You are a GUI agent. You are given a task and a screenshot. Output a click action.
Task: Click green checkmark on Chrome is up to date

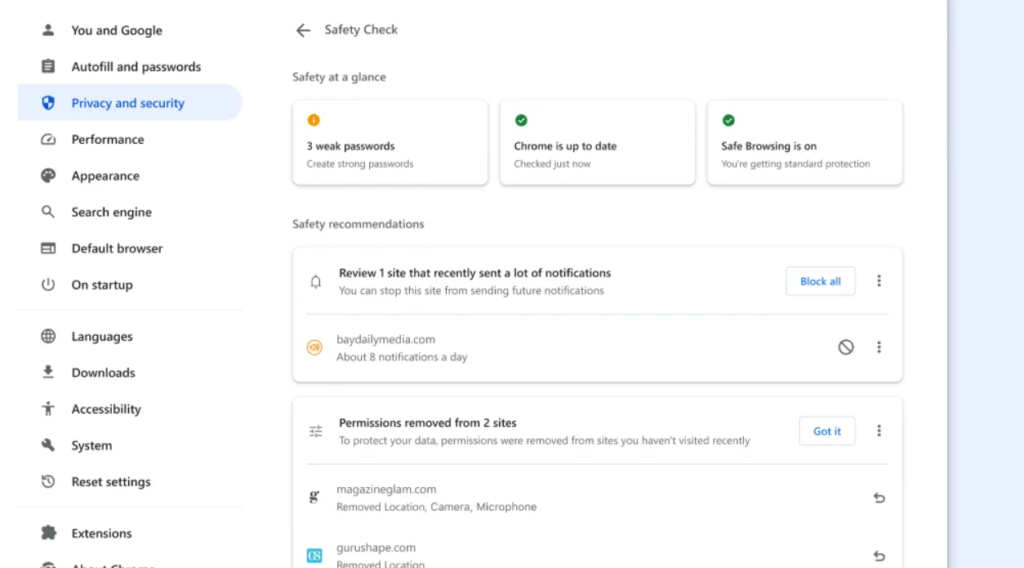coord(521,120)
